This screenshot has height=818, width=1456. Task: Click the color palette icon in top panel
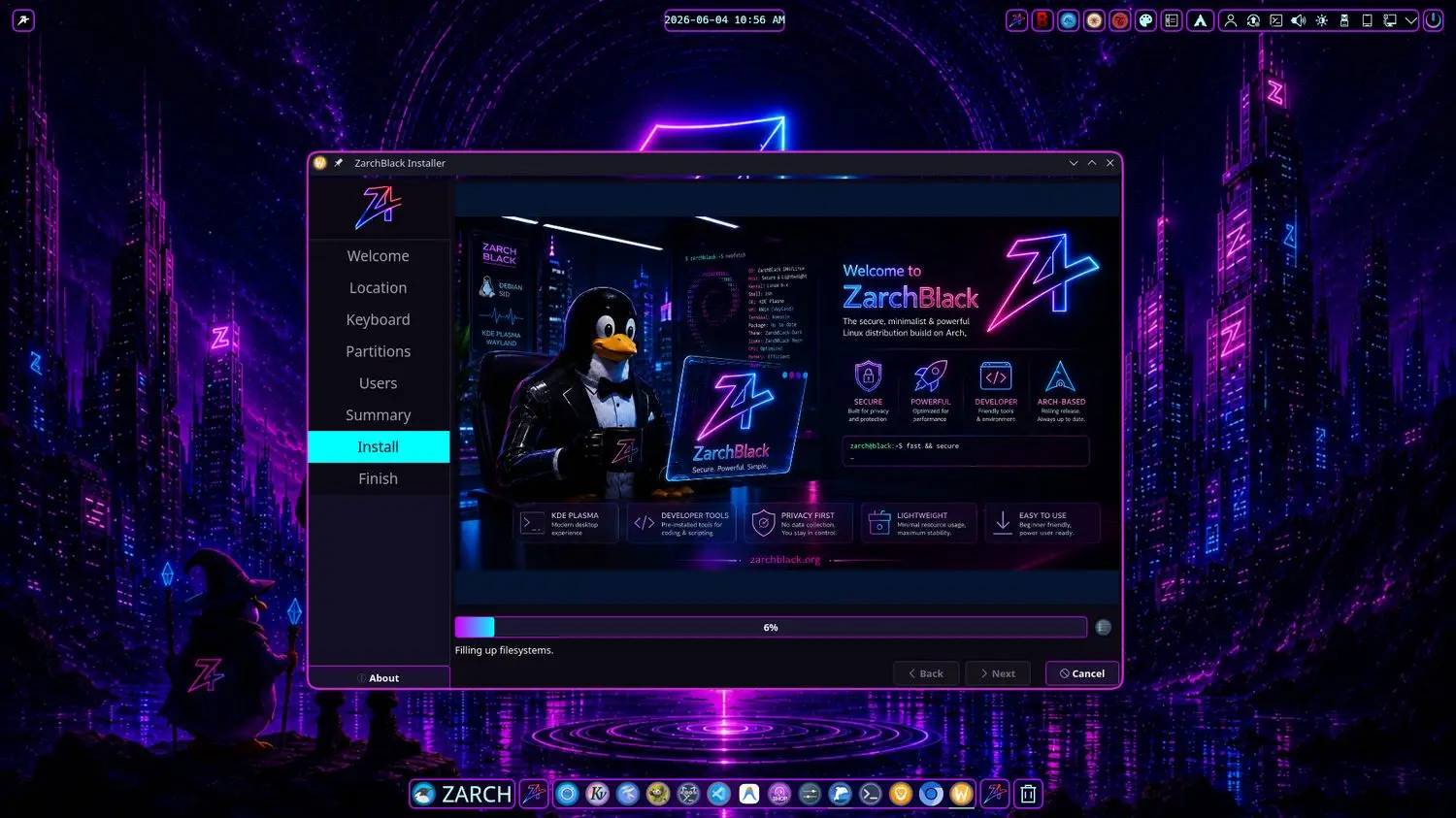[1146, 20]
